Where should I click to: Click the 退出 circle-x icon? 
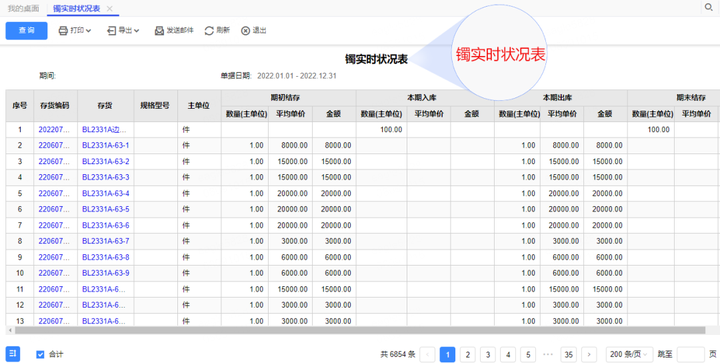pyautogui.click(x=246, y=31)
